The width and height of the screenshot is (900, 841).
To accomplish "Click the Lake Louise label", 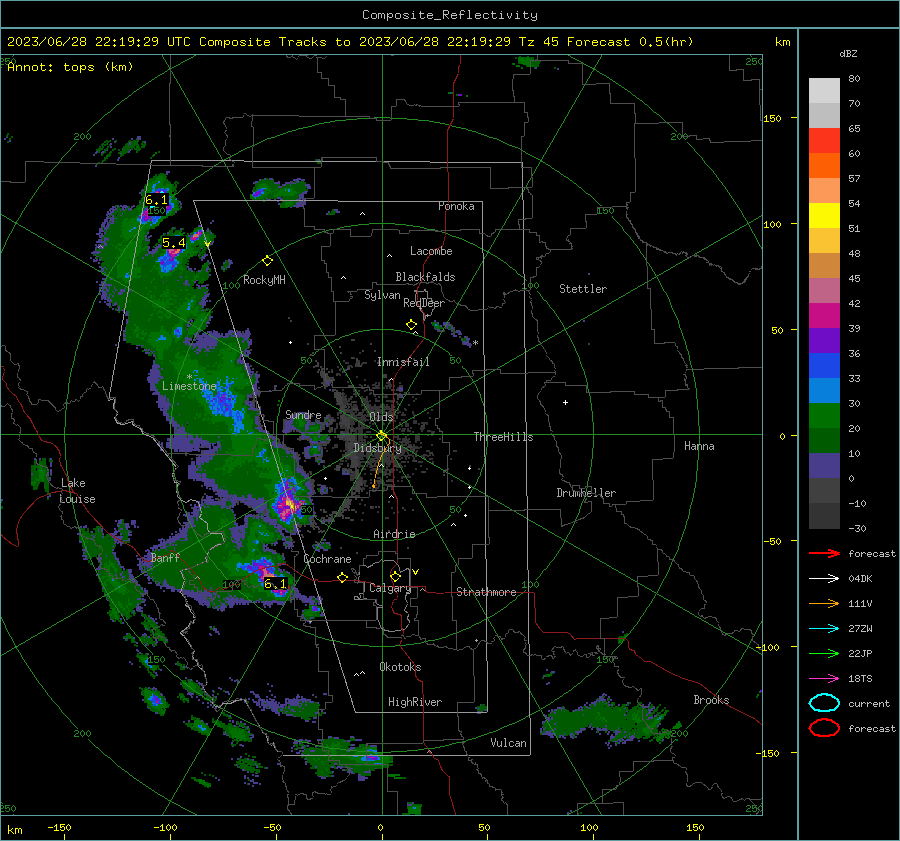I will 78,491.
